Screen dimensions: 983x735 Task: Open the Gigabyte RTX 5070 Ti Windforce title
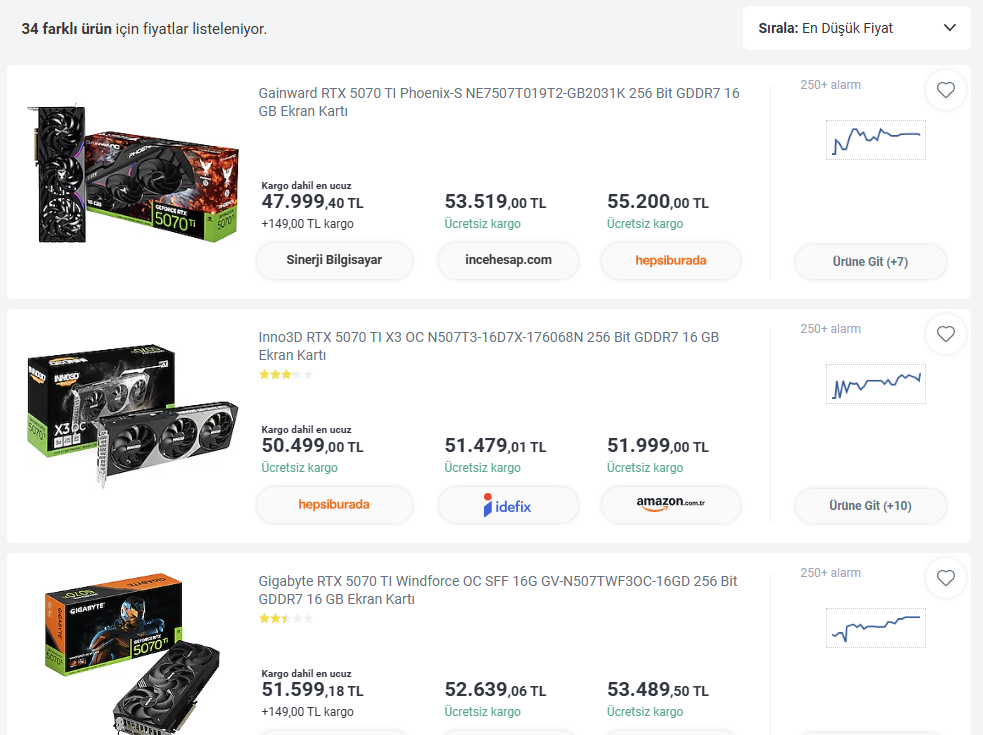[498, 590]
